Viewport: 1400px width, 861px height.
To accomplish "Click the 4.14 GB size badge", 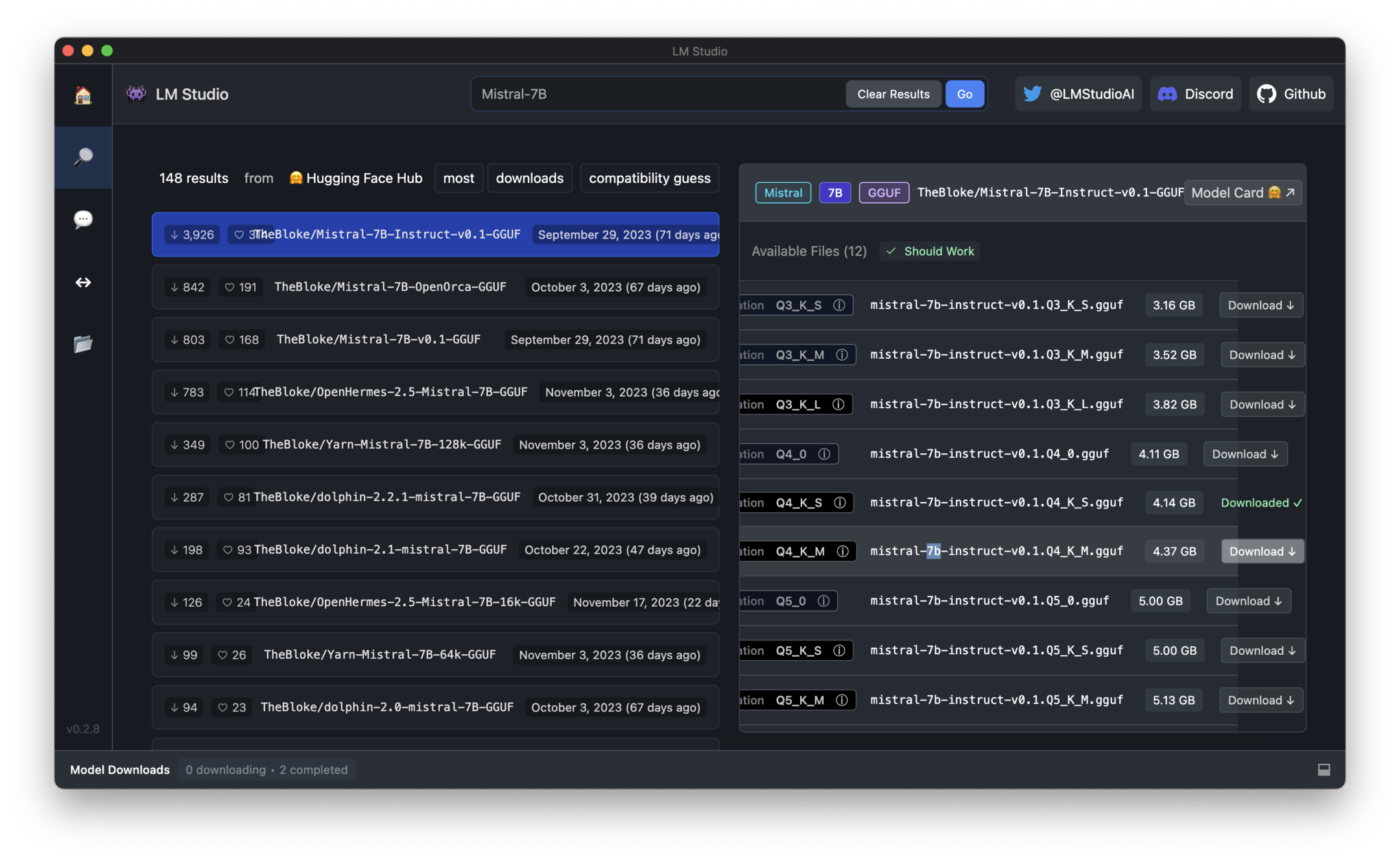I will click(x=1173, y=502).
